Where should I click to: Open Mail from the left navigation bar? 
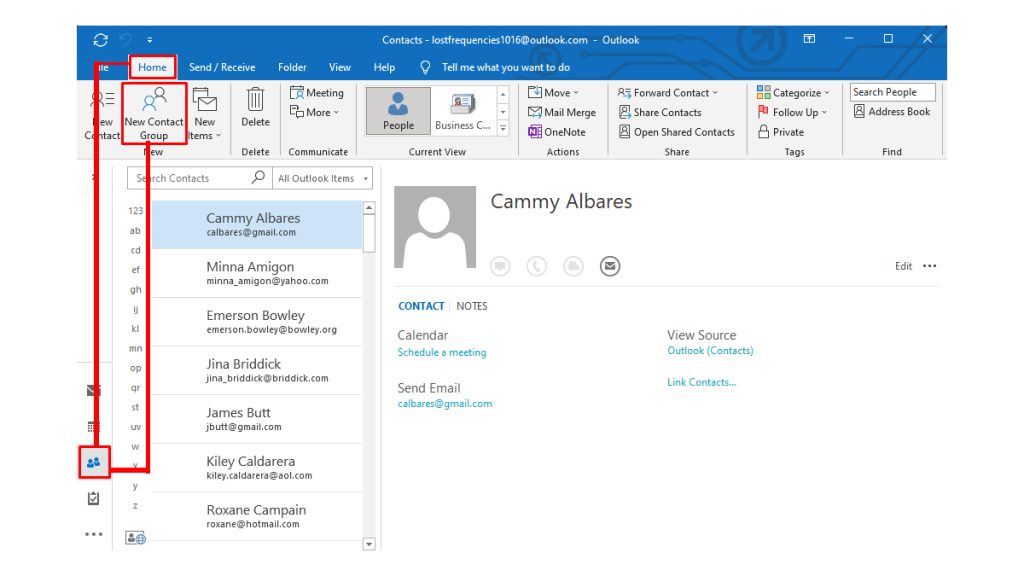point(94,390)
